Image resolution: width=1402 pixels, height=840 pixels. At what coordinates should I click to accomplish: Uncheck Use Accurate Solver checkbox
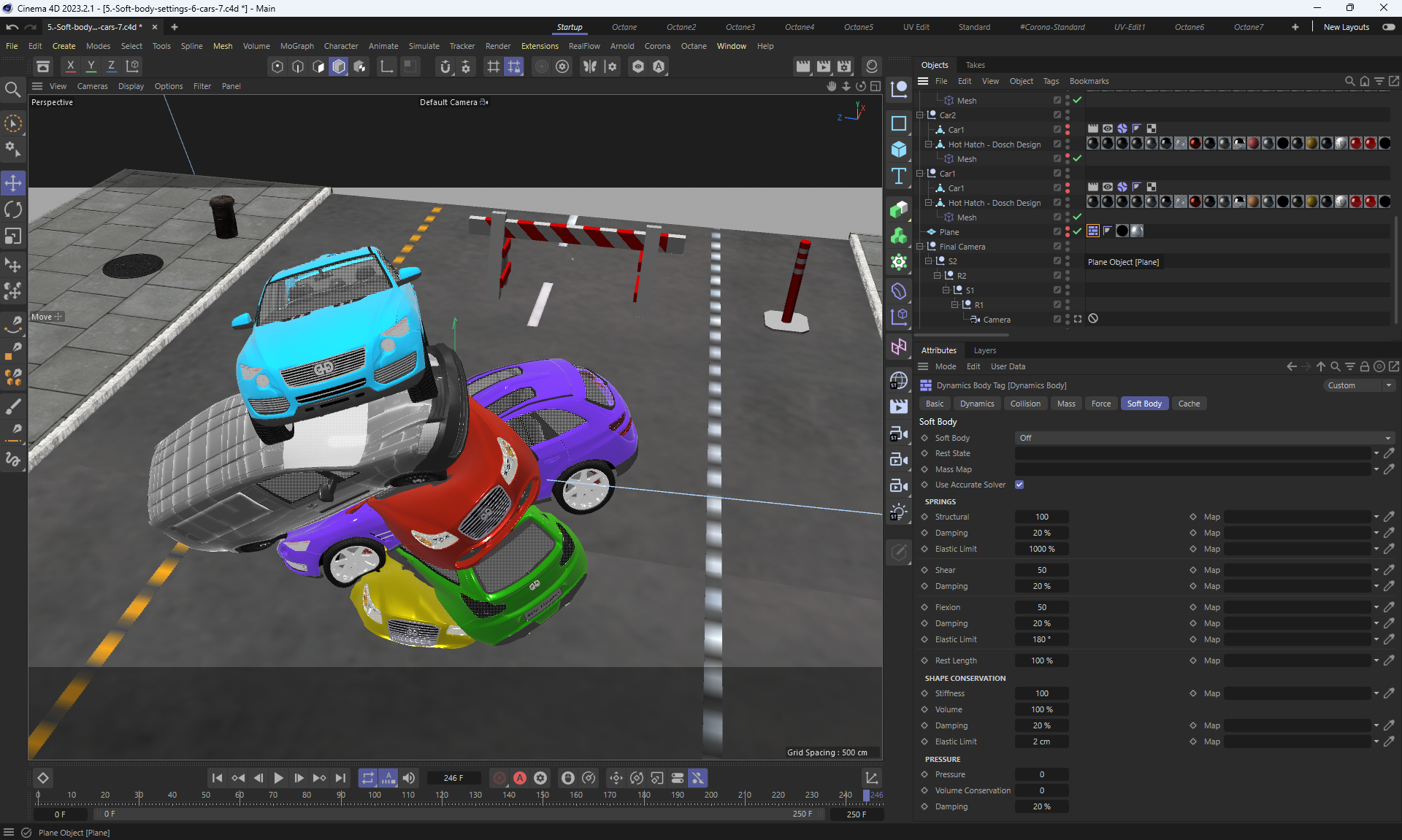[x=1019, y=485]
